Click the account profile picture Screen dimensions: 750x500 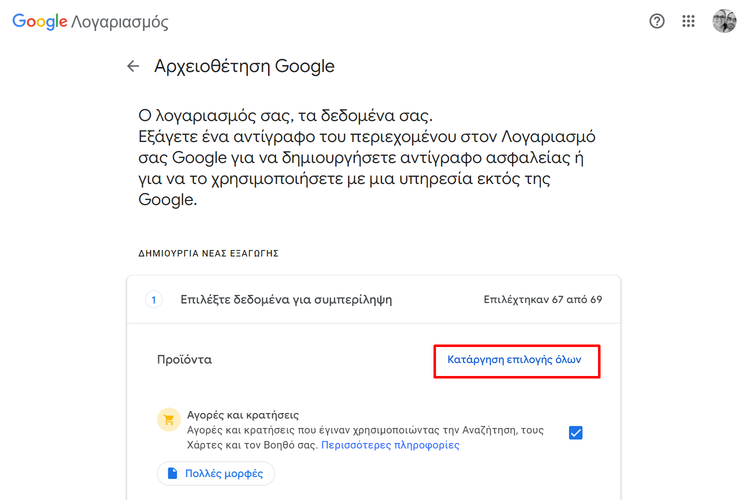coord(724,21)
